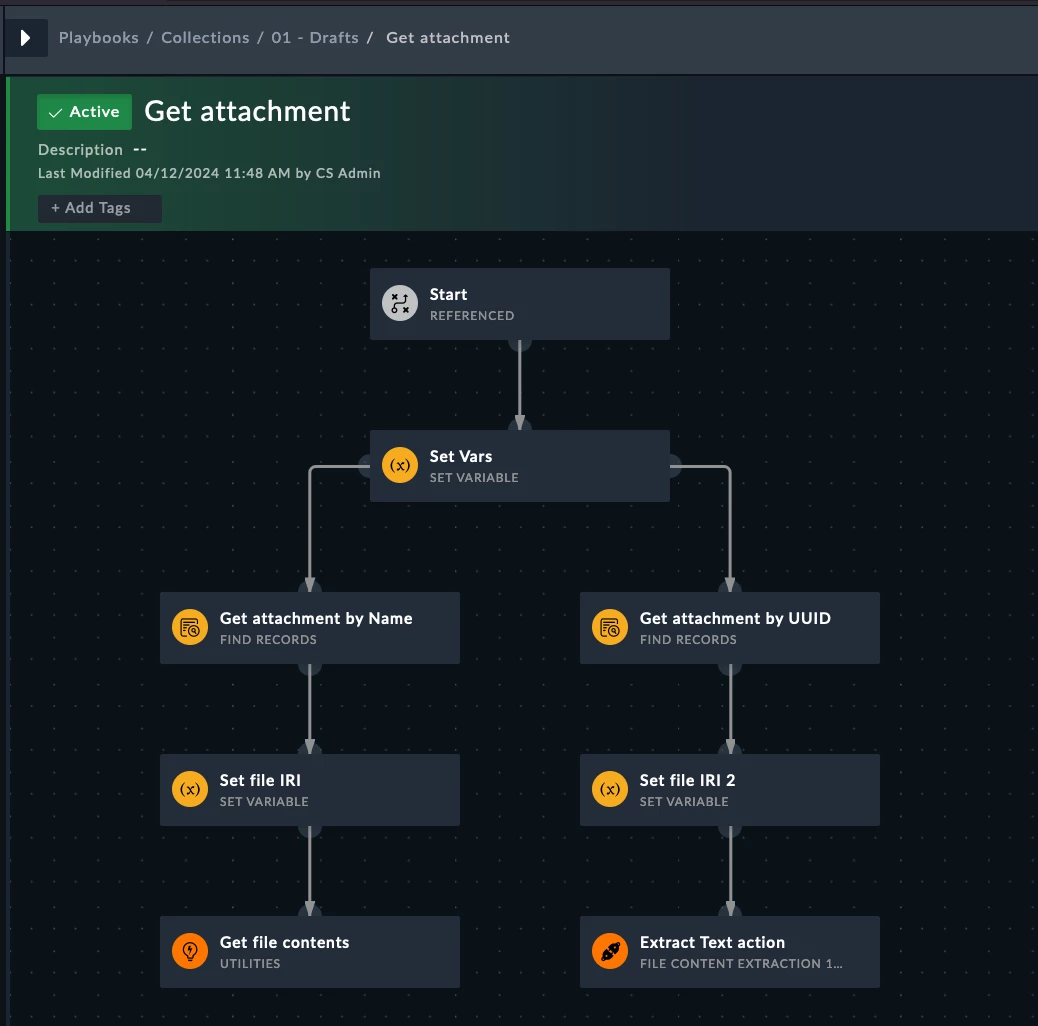Viewport: 1038px width, 1026px height.
Task: Click the playbook title Get attachment
Action: click(x=247, y=111)
